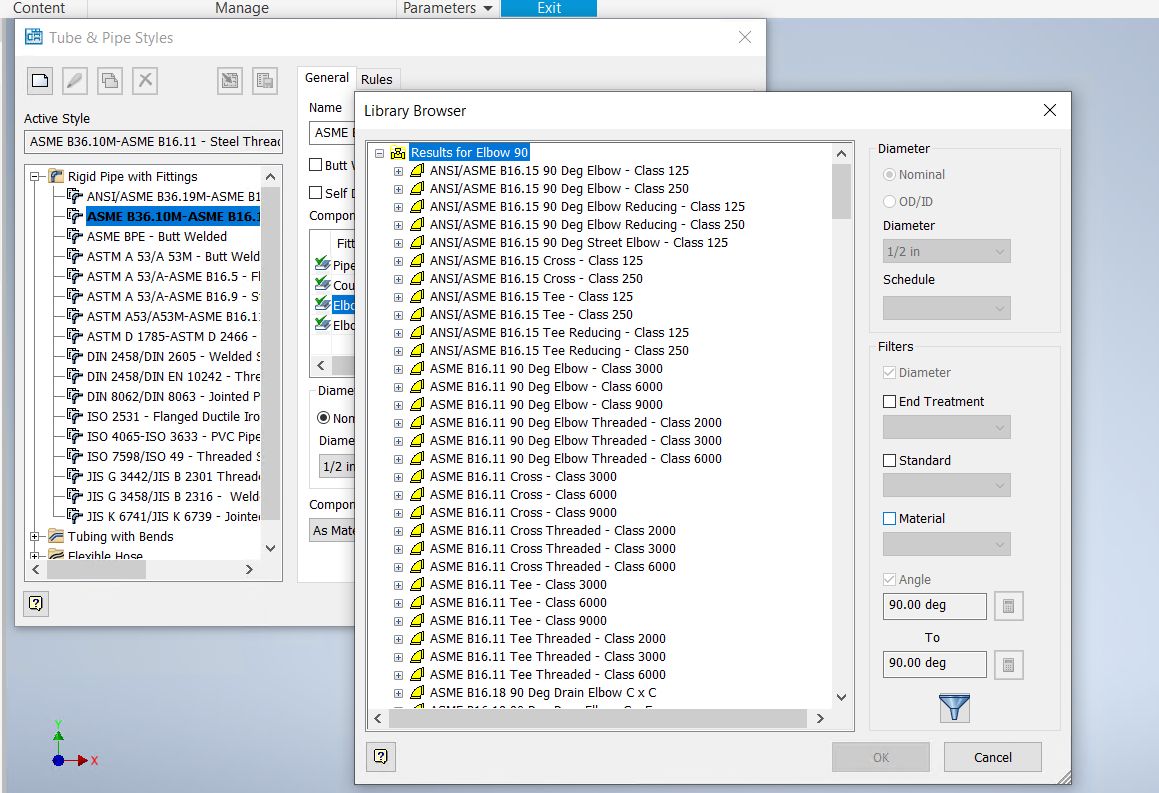Toggle the Diameter filter checkbox

(889, 372)
